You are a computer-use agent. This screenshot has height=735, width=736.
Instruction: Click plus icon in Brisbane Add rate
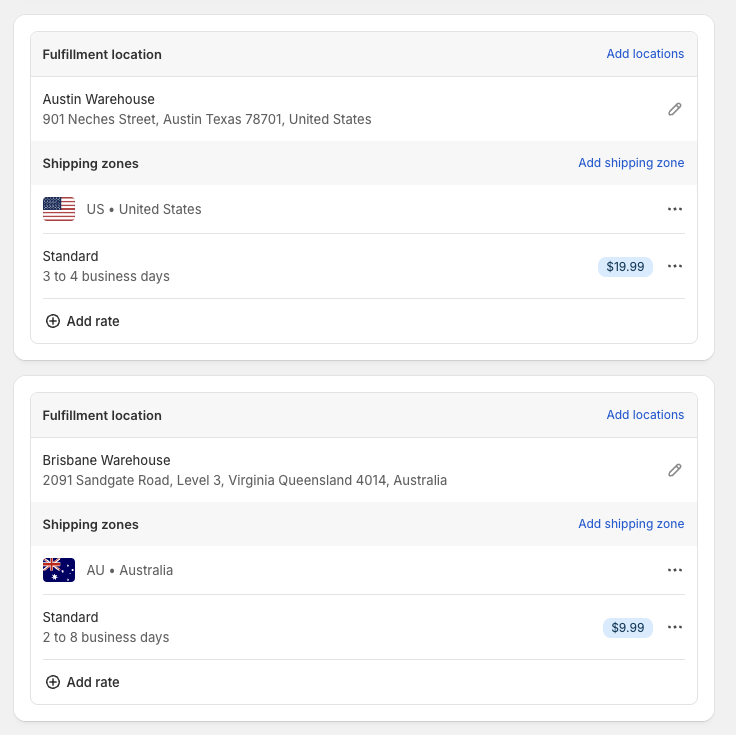point(53,682)
